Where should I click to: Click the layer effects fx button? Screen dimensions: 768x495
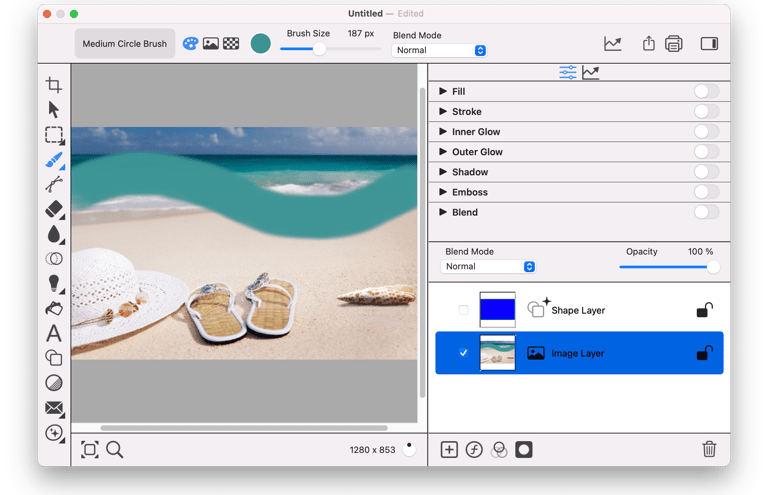point(474,449)
